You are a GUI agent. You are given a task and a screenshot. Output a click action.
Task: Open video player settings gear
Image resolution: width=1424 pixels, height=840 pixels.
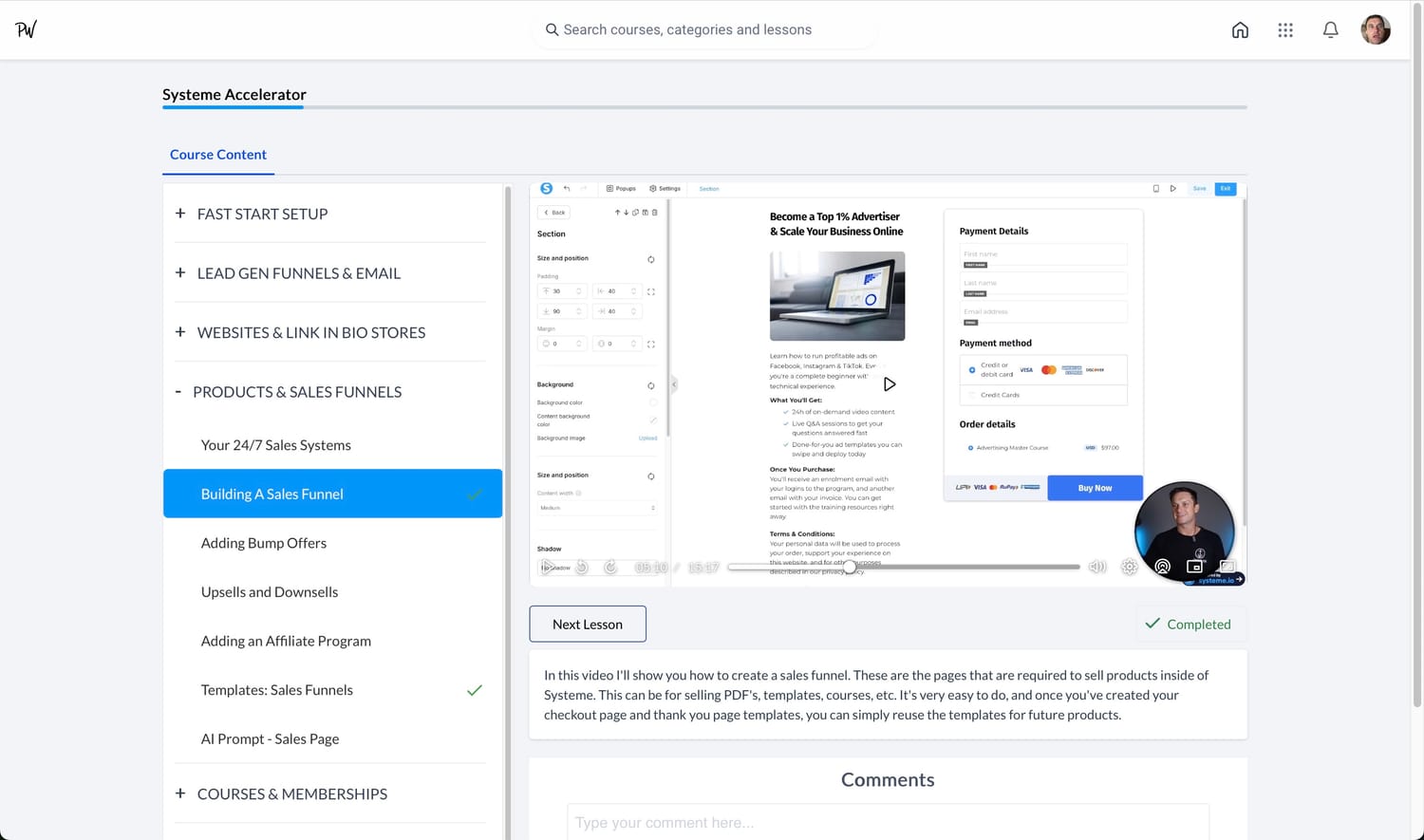(x=1130, y=567)
